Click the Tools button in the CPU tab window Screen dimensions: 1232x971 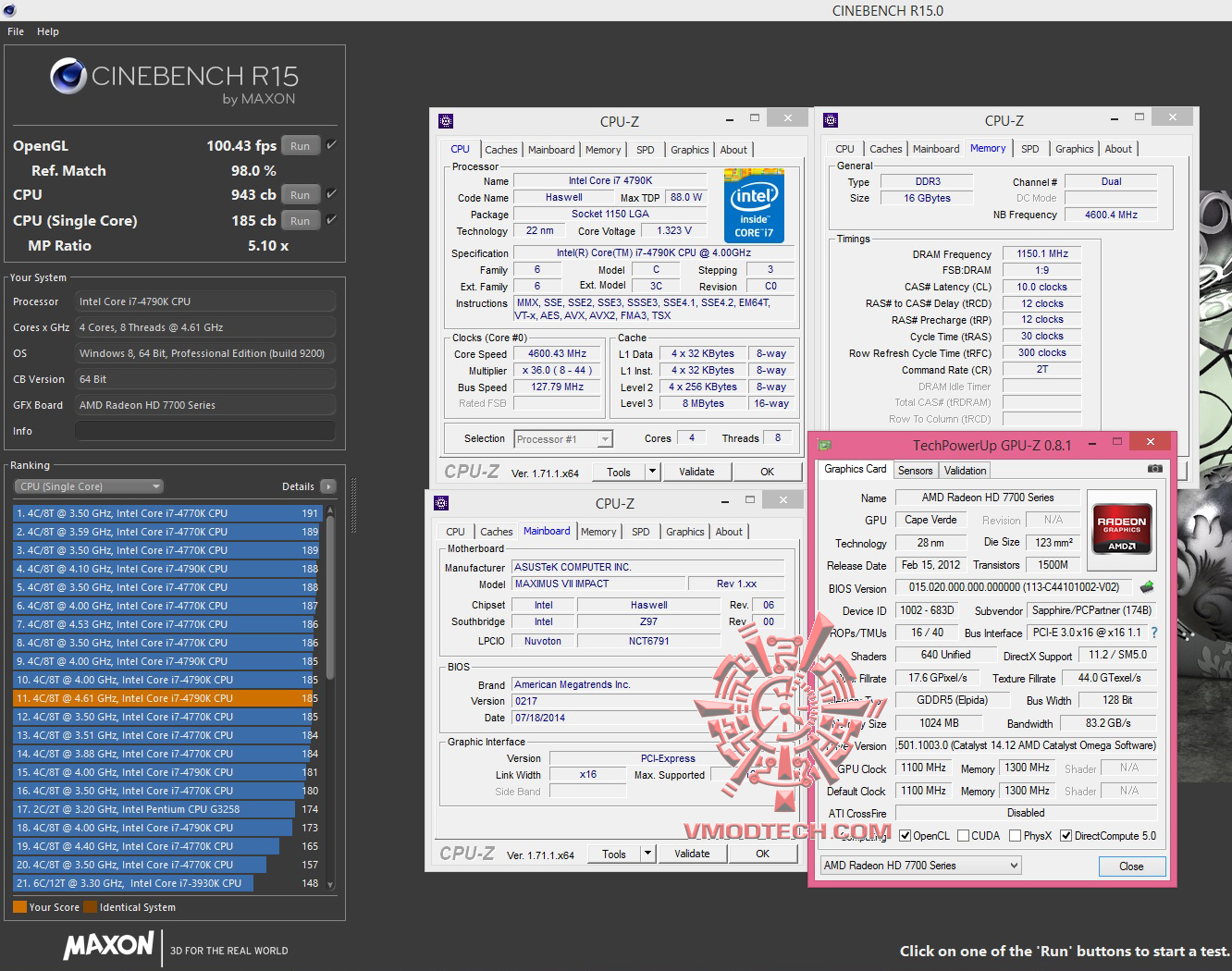[619, 472]
